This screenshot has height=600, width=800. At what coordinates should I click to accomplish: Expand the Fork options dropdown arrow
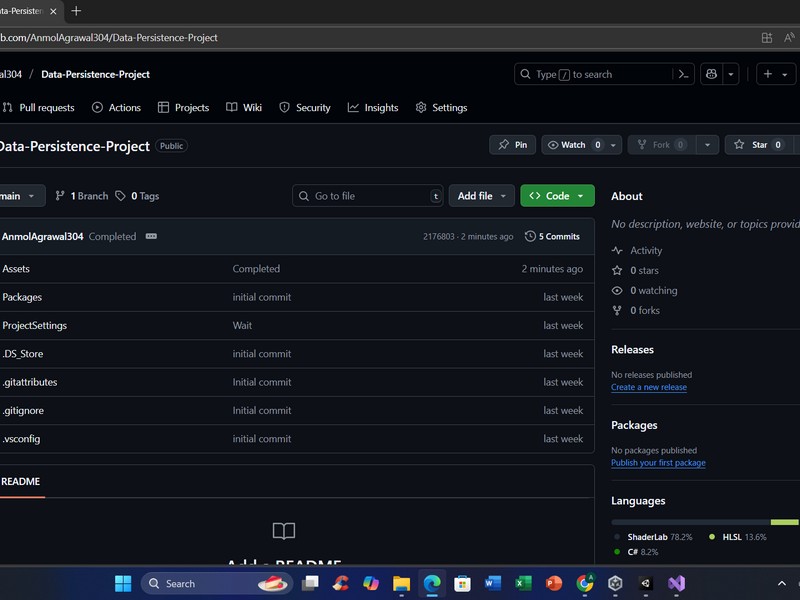tap(707, 145)
